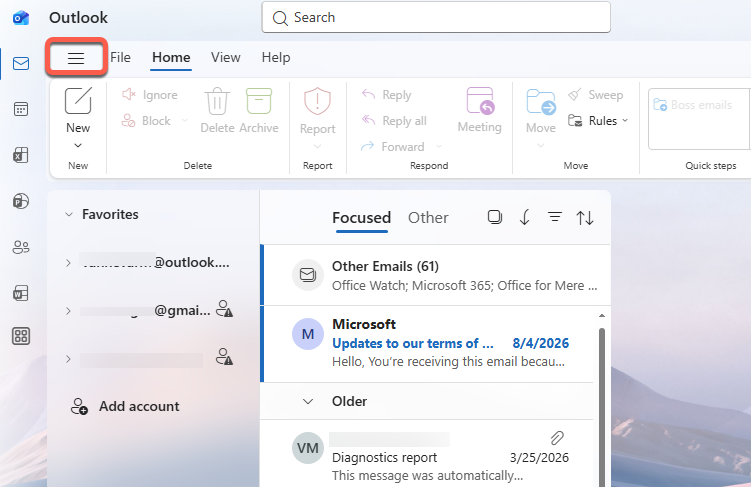Open the Mail view in sidebar
Image resolution: width=751 pixels, height=487 pixels.
pos(21,63)
